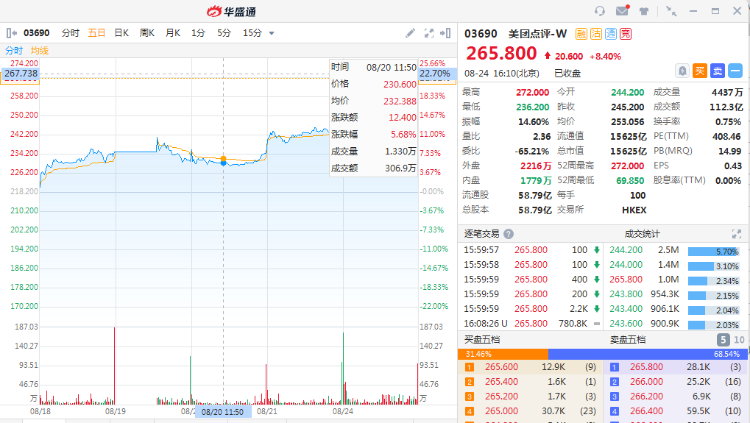Click ask level 3 price 266.200
This screenshot has height=423, width=750.
click(x=646, y=397)
